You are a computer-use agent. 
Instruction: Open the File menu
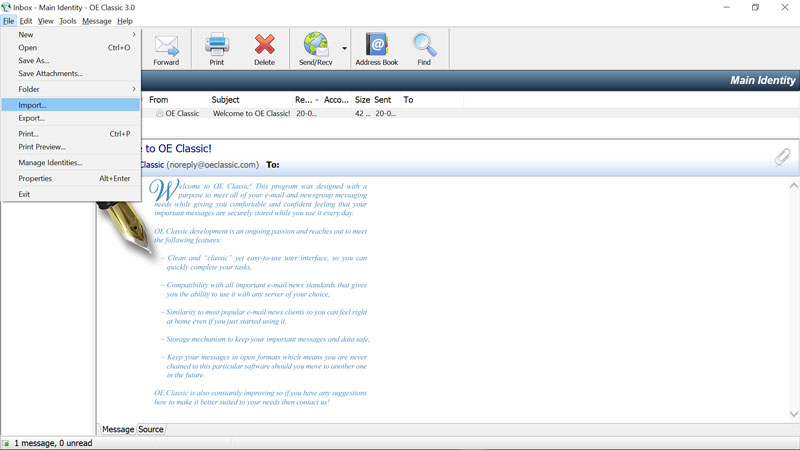[9, 21]
